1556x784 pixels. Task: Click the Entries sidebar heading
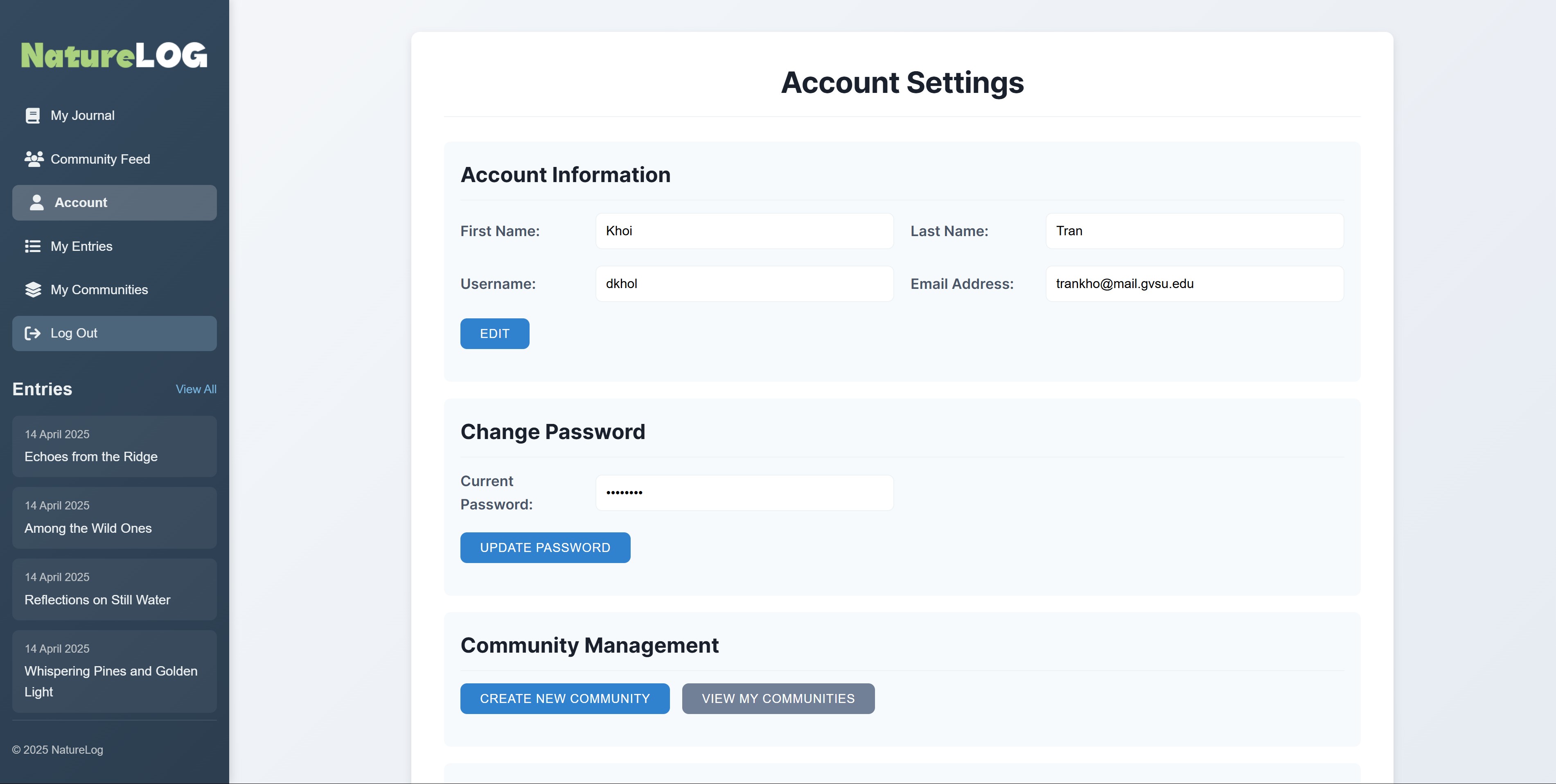[x=42, y=389]
